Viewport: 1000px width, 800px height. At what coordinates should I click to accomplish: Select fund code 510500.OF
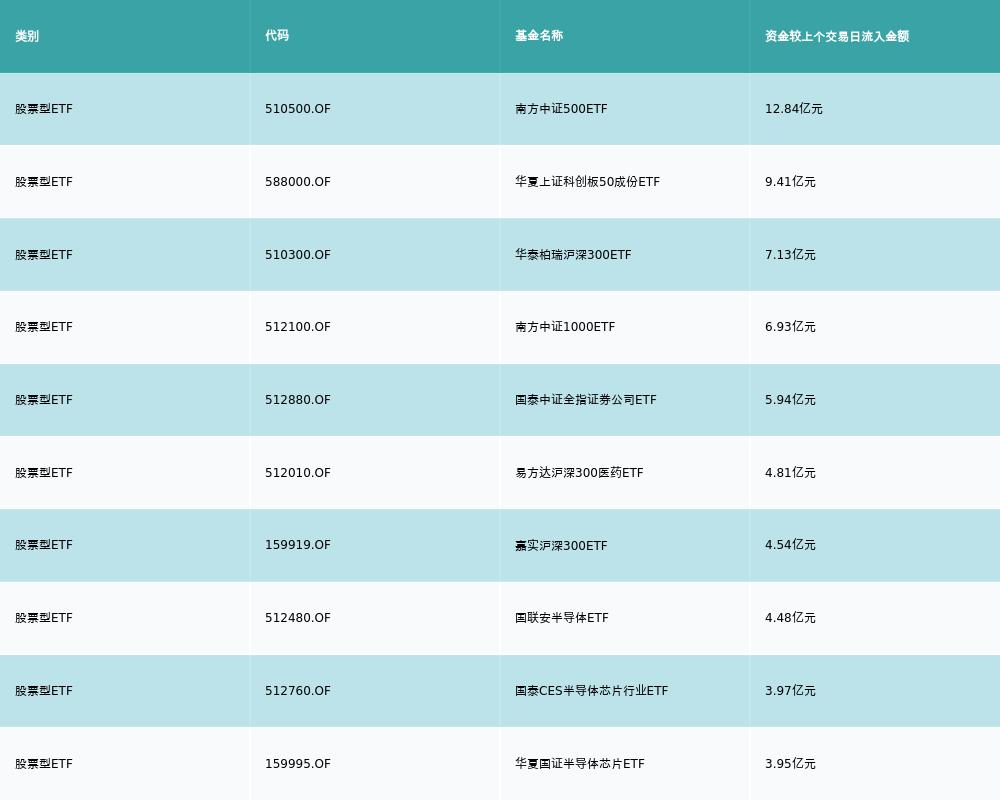[298, 109]
